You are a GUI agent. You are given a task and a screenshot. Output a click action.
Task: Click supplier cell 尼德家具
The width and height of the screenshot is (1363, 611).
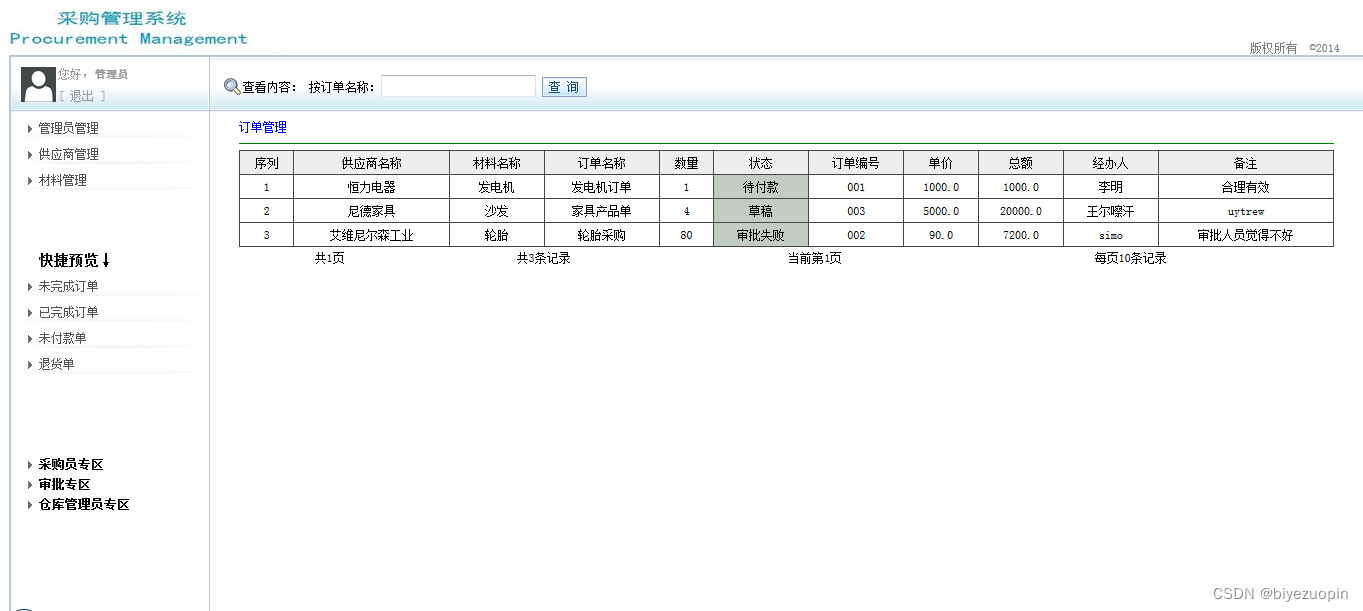(x=372, y=211)
